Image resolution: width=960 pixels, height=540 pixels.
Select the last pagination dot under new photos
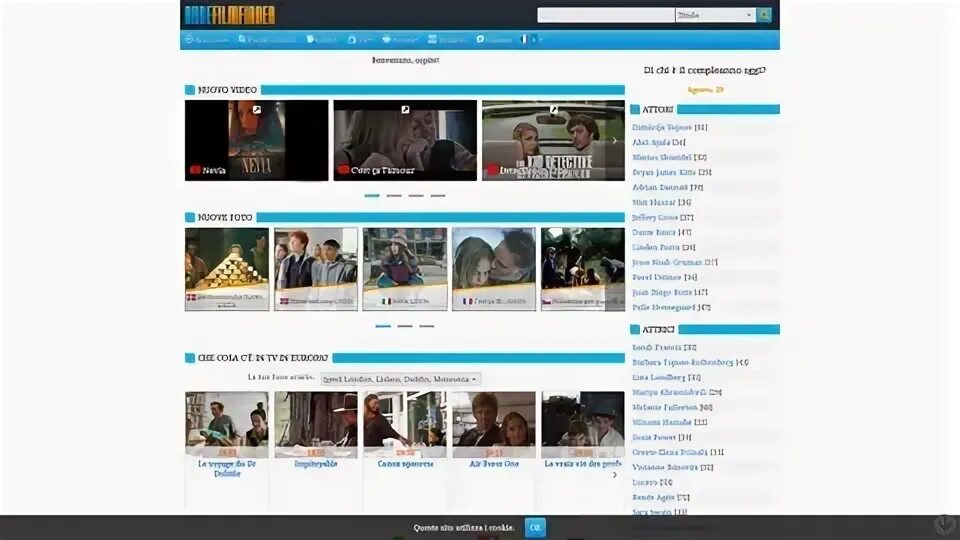tap(427, 326)
